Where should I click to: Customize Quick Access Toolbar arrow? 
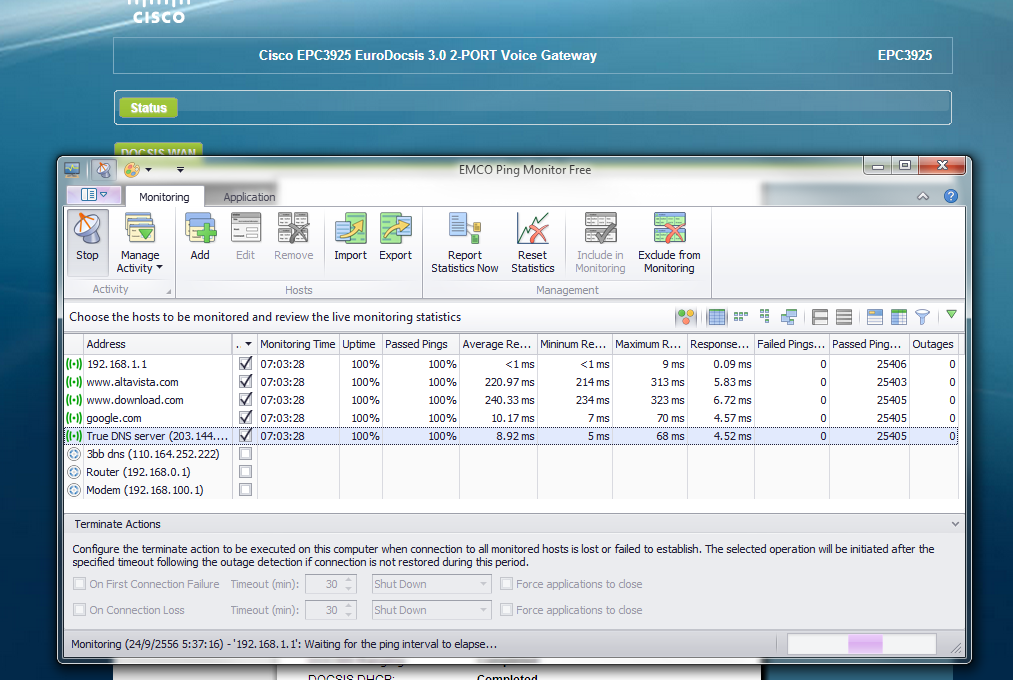click(180, 170)
